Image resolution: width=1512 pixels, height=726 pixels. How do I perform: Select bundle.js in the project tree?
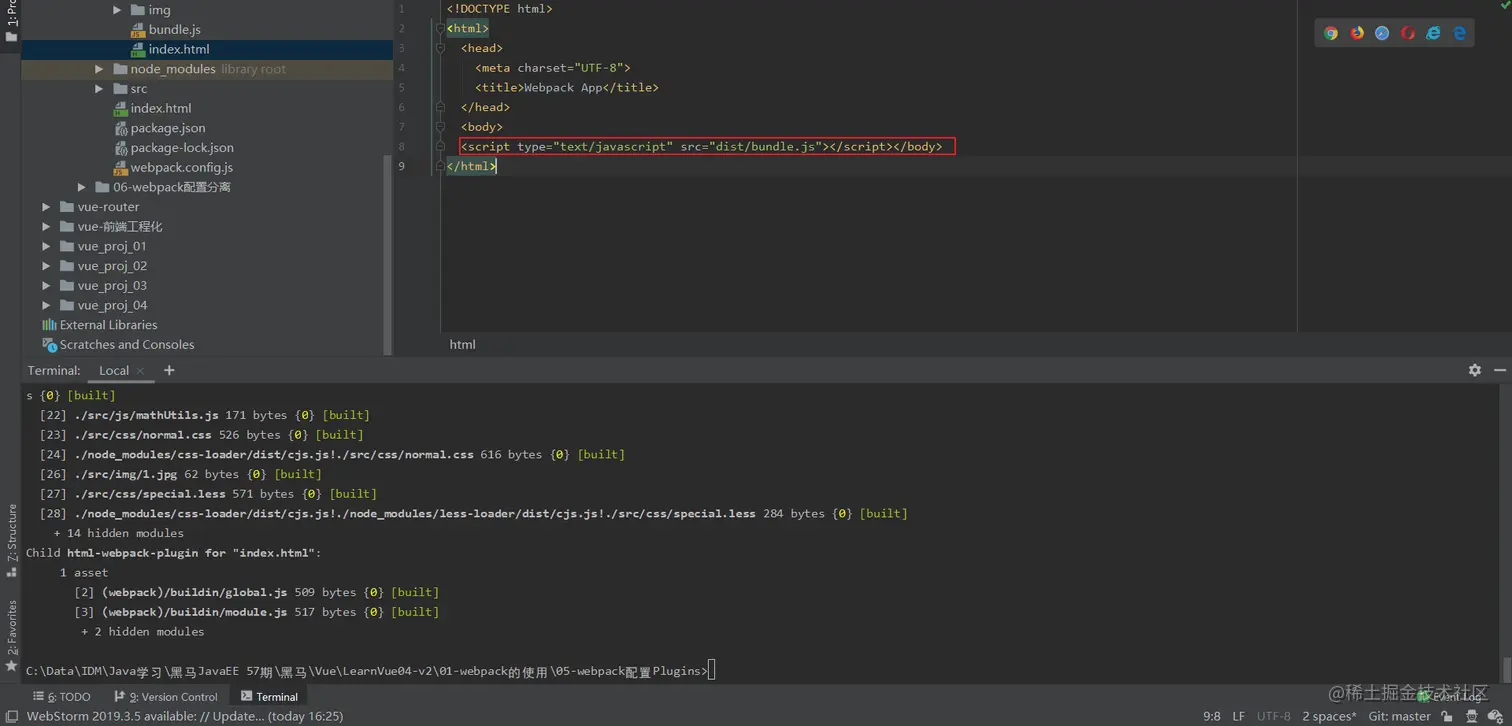click(174, 30)
